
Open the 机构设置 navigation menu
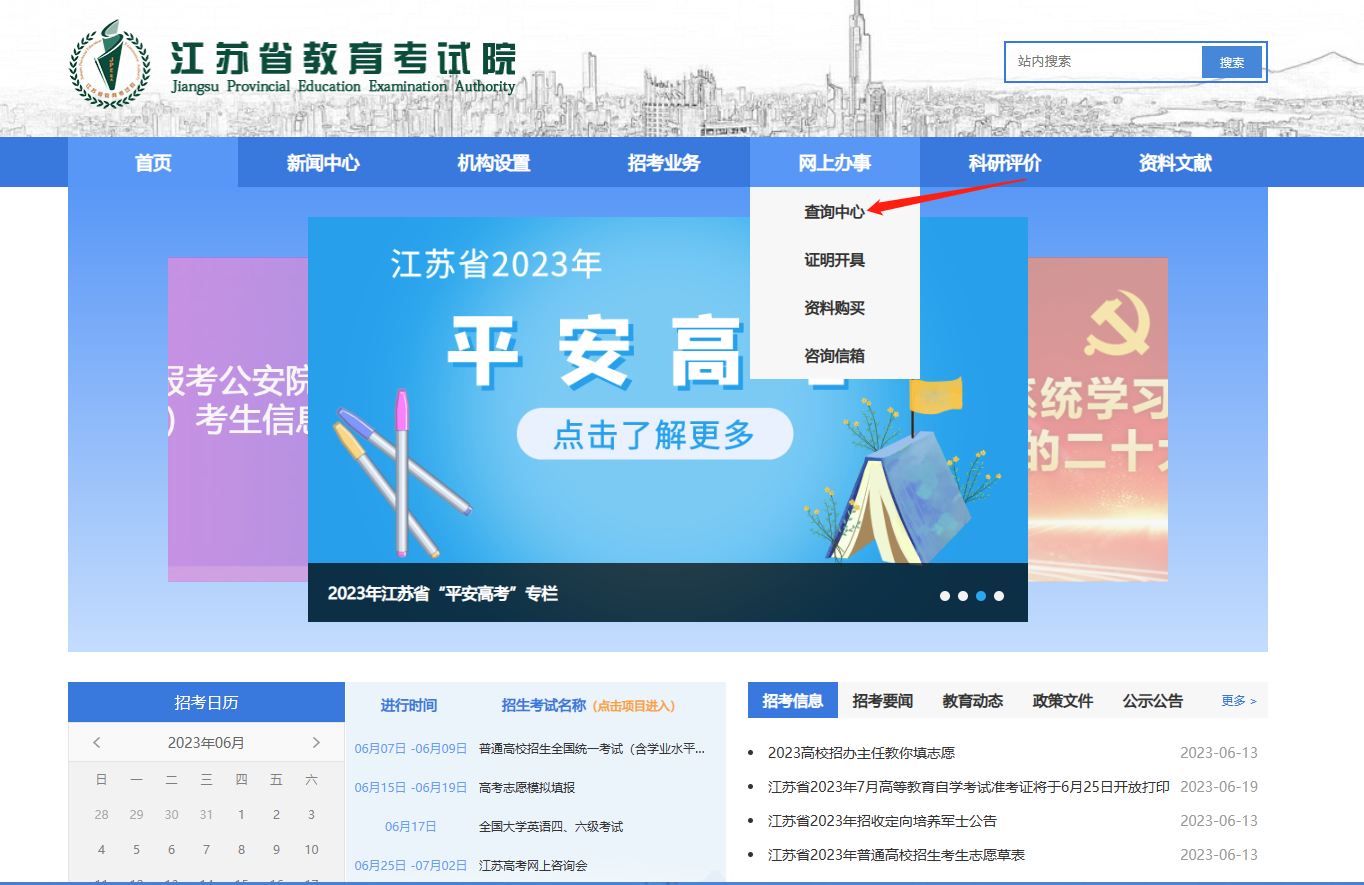point(494,163)
